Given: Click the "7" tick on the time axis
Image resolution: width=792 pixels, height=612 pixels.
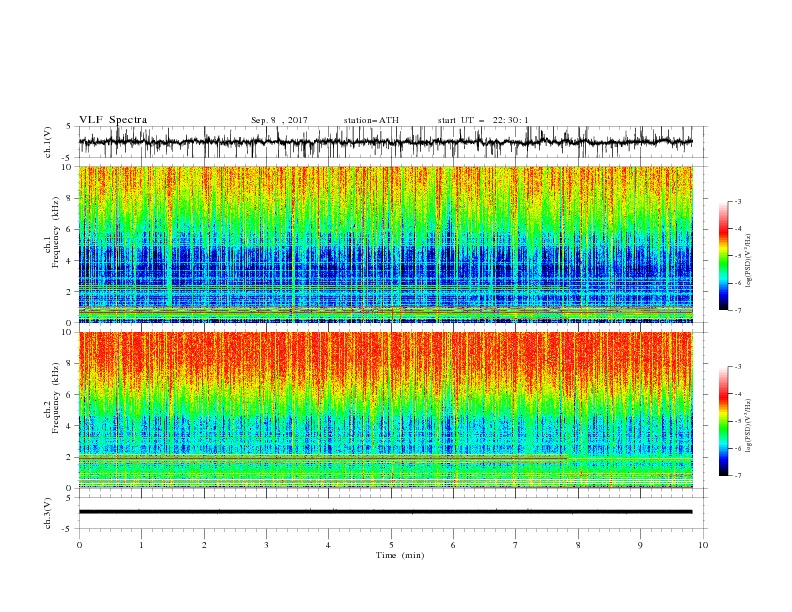Looking at the screenshot, I should tap(516, 545).
